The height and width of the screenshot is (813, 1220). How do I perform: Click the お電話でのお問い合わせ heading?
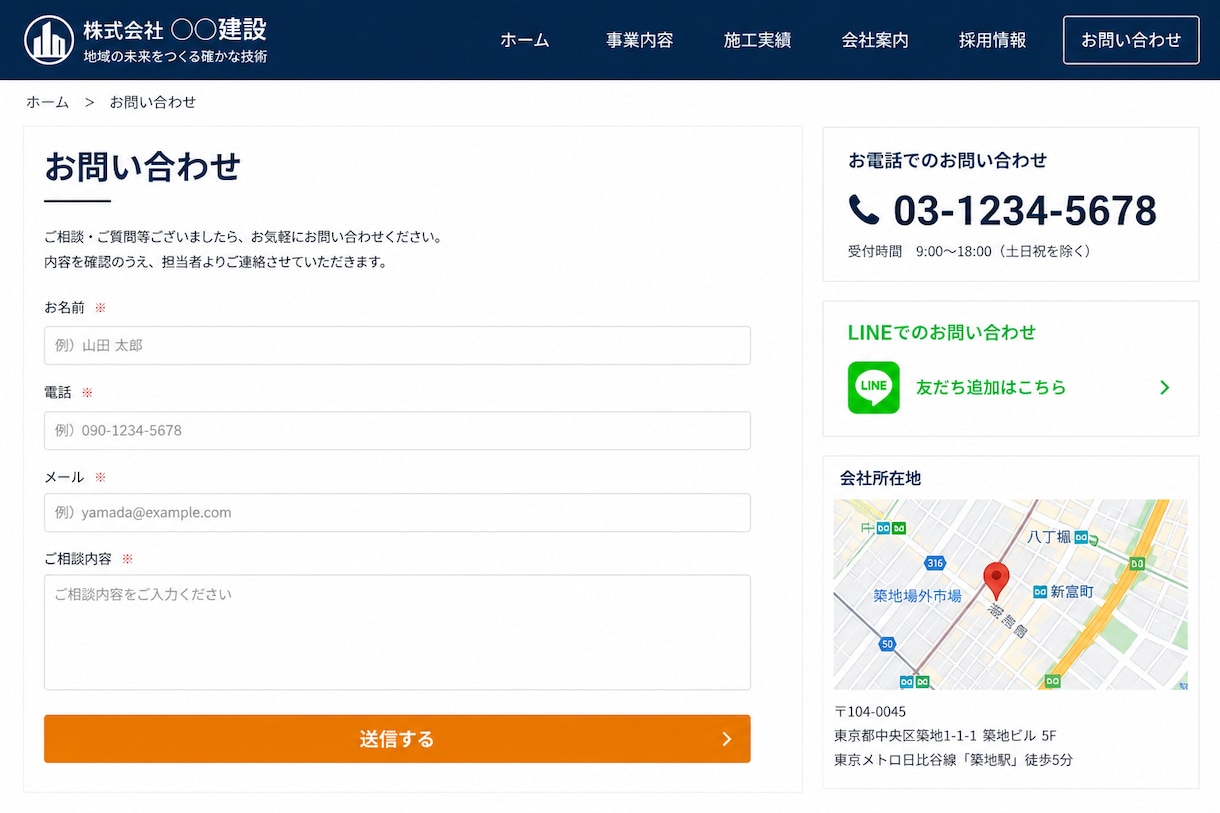(948, 160)
